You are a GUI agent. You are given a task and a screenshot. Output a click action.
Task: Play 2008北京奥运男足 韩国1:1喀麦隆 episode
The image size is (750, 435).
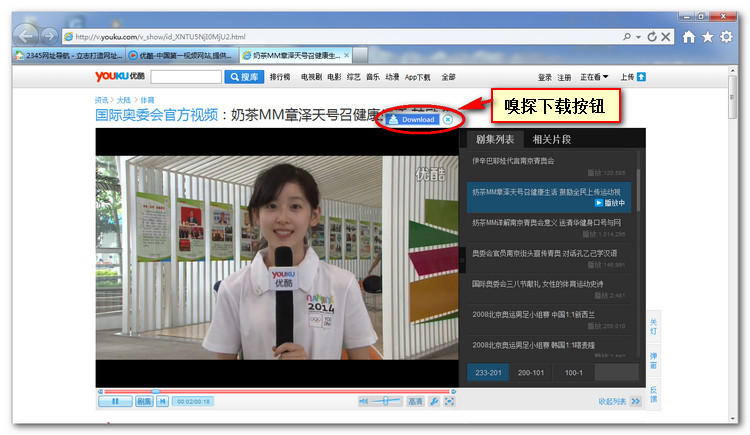pyautogui.click(x=549, y=348)
